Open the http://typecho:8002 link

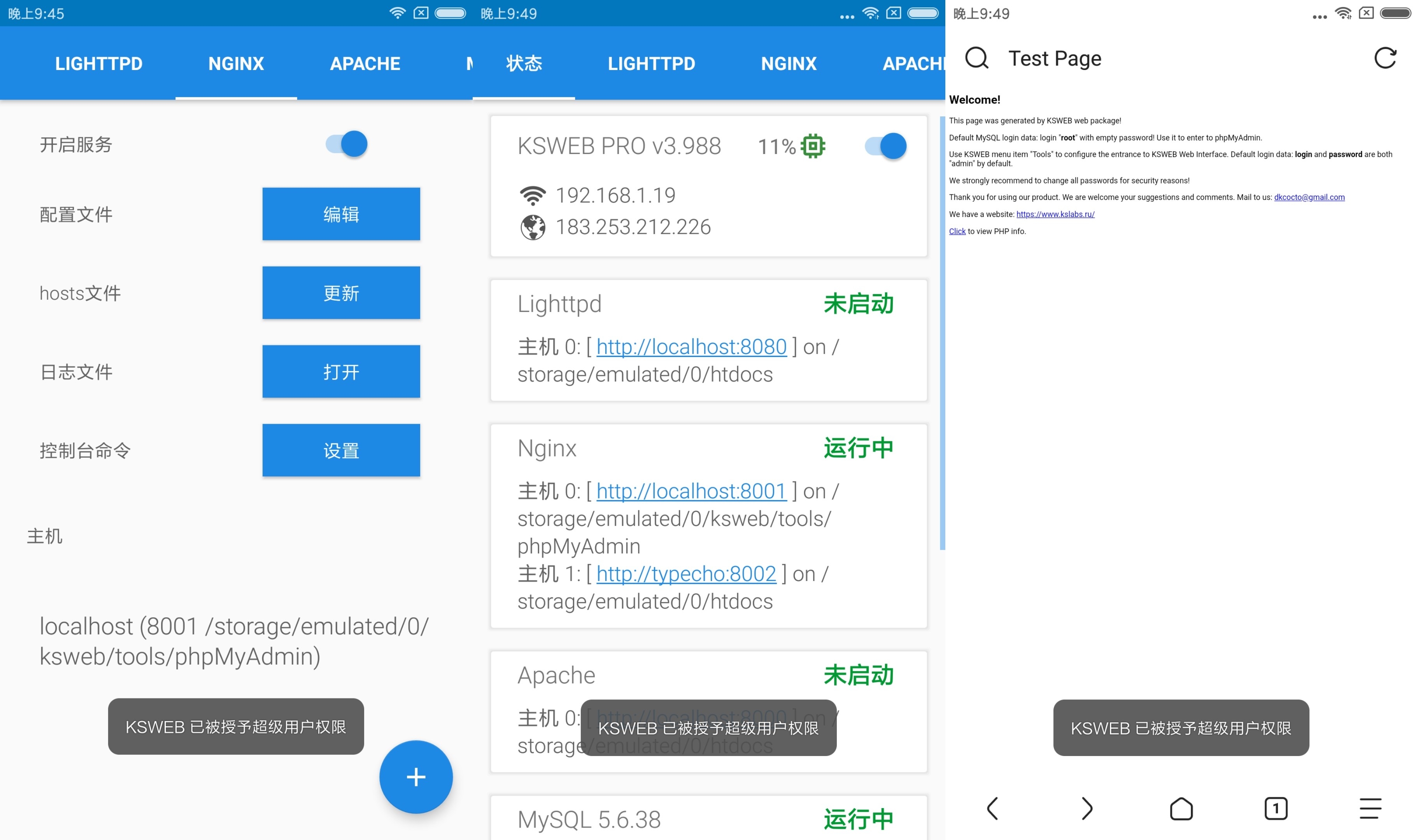(x=686, y=574)
